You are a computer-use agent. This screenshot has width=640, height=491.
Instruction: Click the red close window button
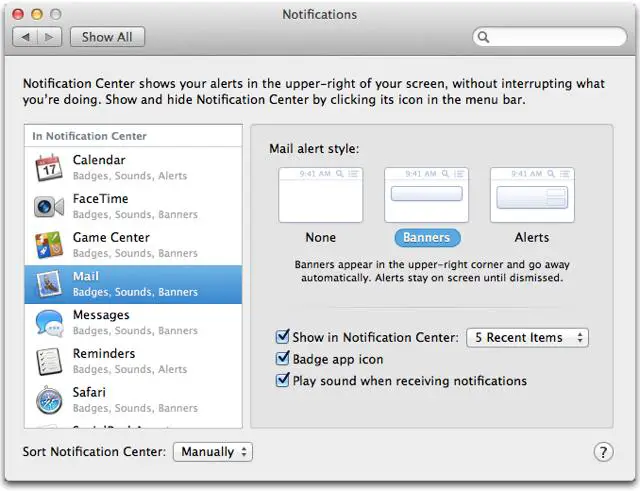coord(18,14)
